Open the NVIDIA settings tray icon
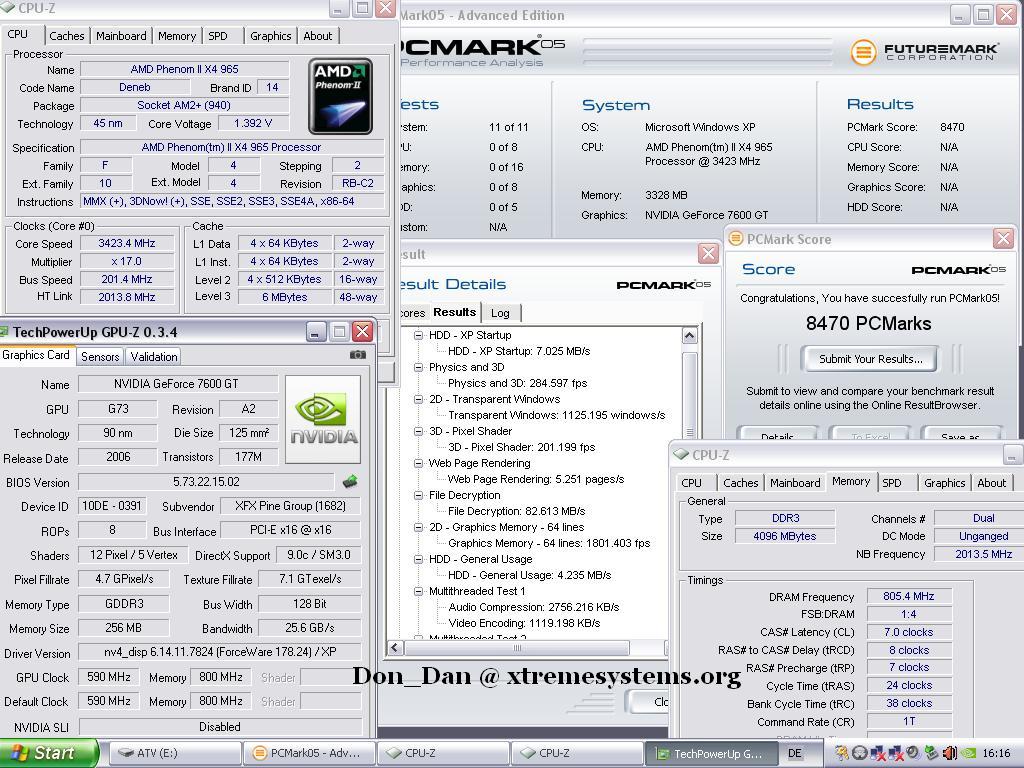Image resolution: width=1024 pixels, height=768 pixels. [x=968, y=753]
